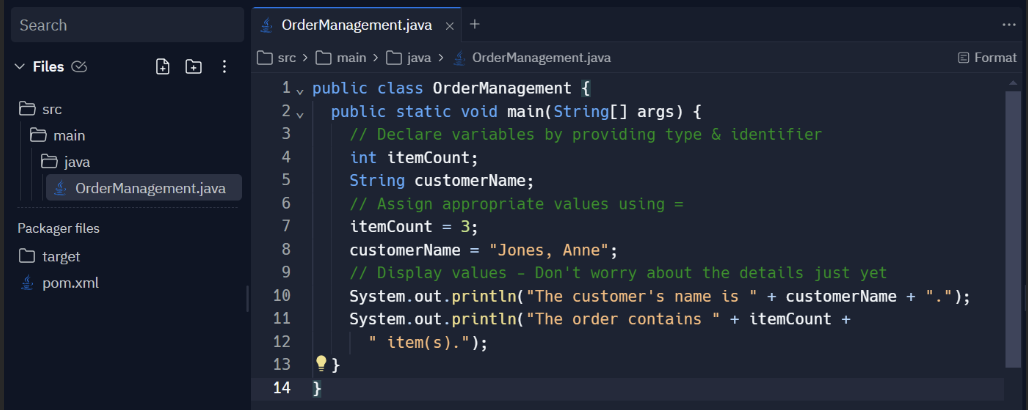
Task: Click the folder icon before src breadcrumb
Action: pos(265,58)
